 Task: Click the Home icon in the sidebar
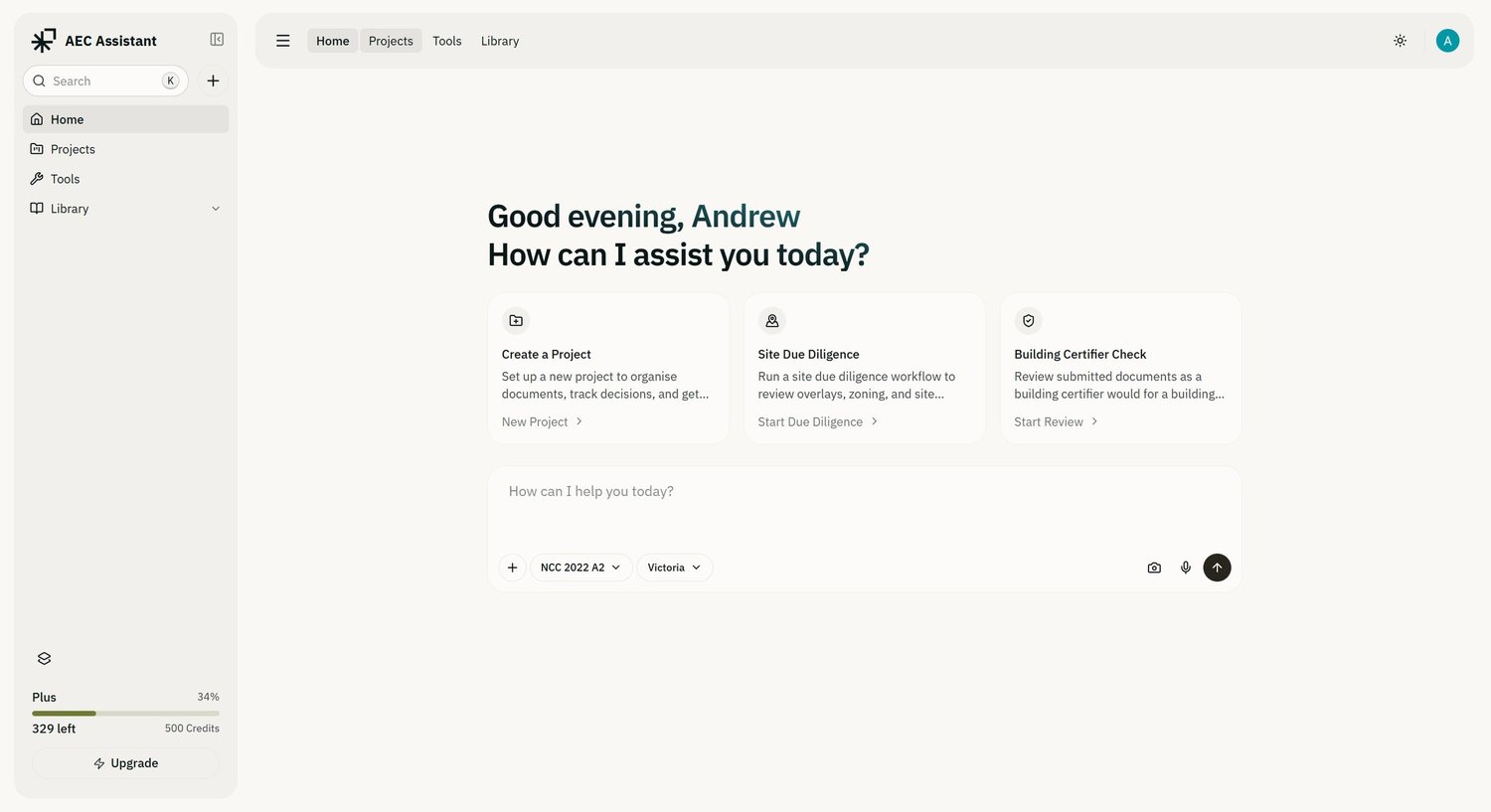click(x=37, y=119)
